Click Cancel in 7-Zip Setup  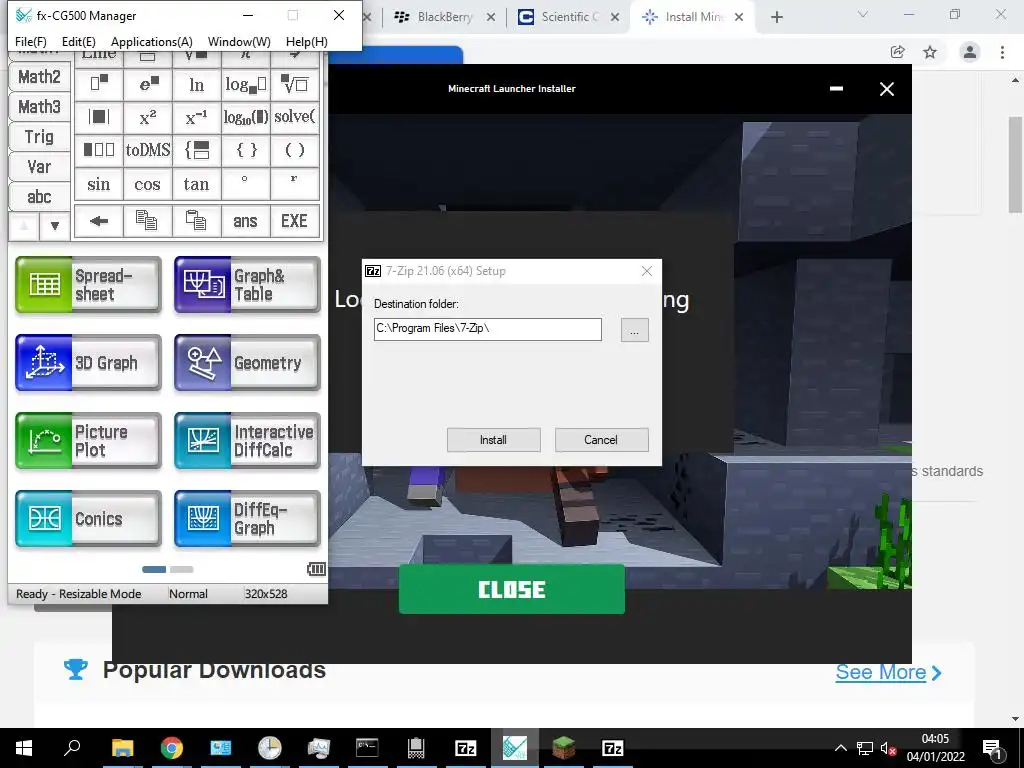click(x=601, y=440)
